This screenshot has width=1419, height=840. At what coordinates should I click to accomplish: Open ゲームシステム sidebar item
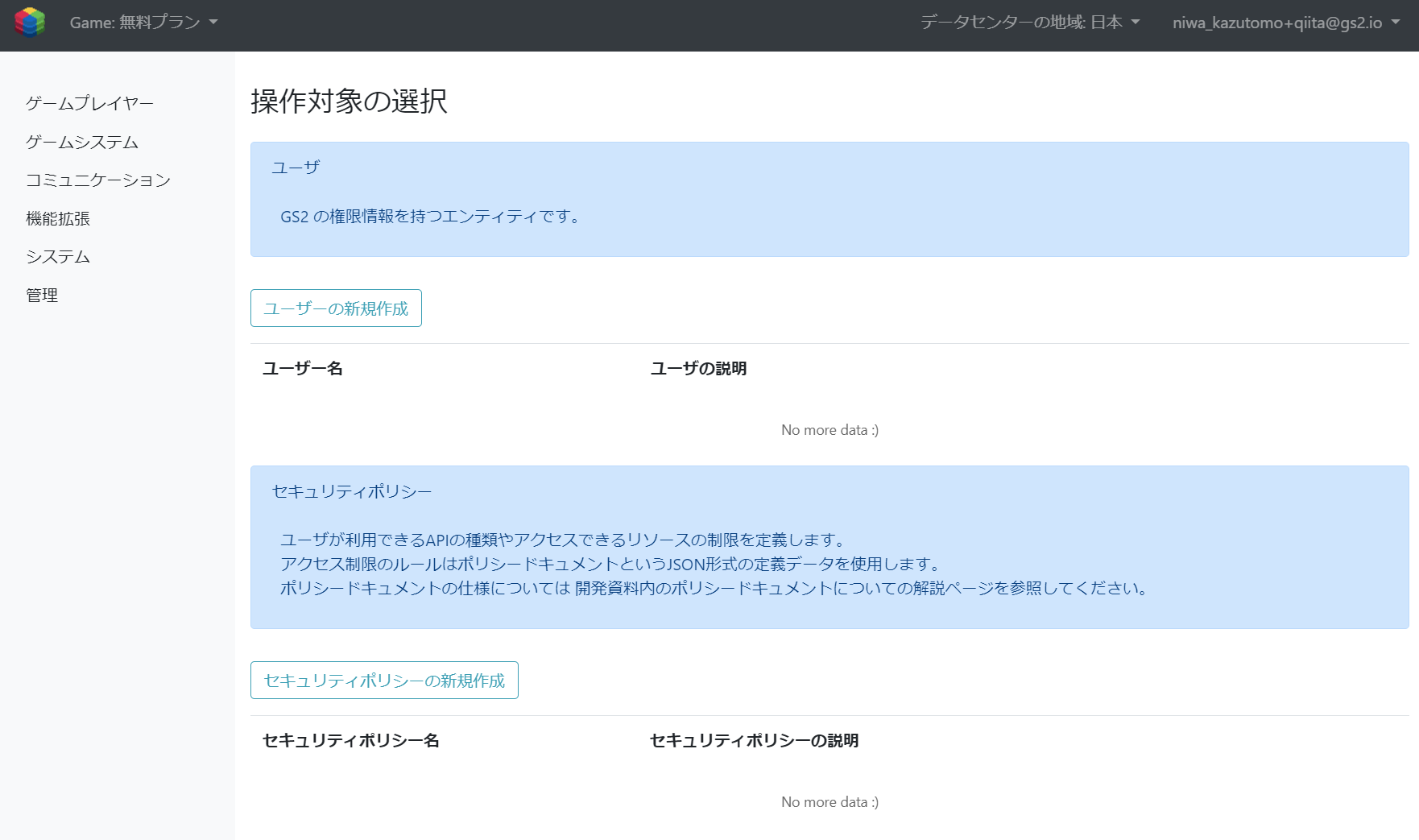[82, 142]
